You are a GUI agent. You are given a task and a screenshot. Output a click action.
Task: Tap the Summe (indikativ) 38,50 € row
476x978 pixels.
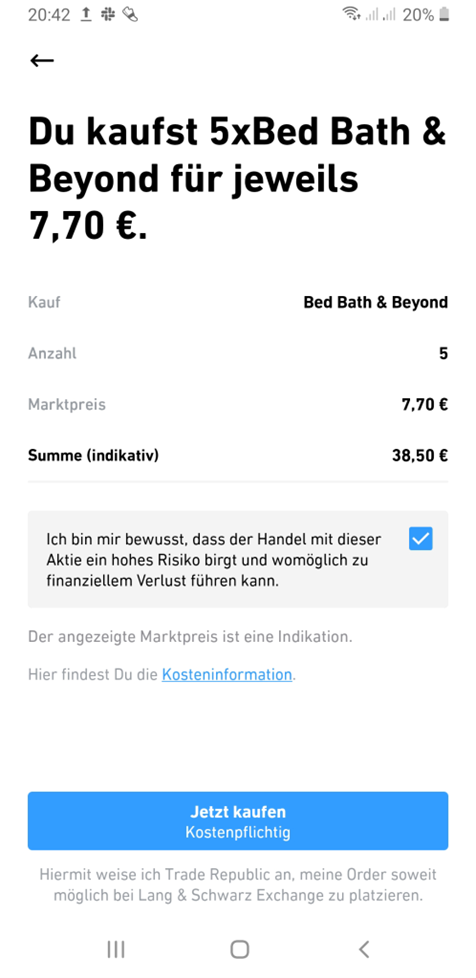tap(238, 456)
